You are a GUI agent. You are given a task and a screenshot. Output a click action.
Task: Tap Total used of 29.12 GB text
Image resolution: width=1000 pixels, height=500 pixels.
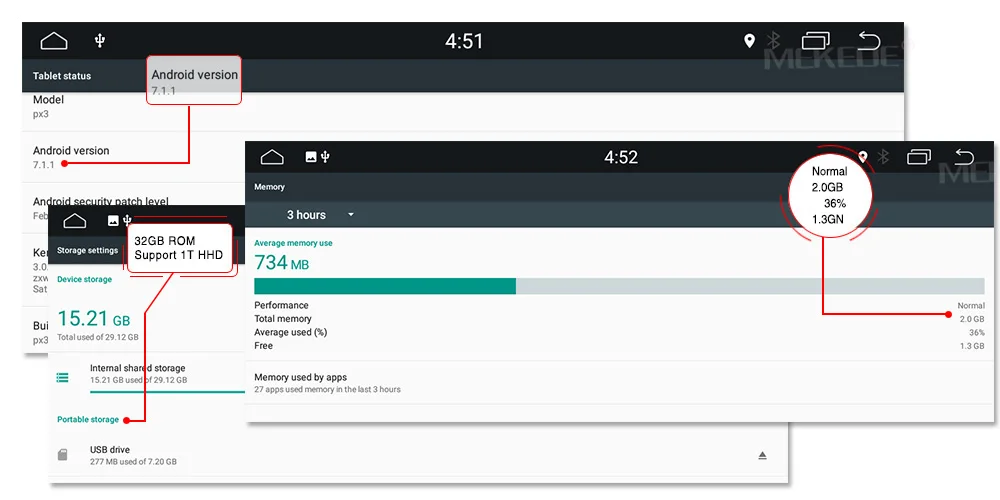click(98, 337)
